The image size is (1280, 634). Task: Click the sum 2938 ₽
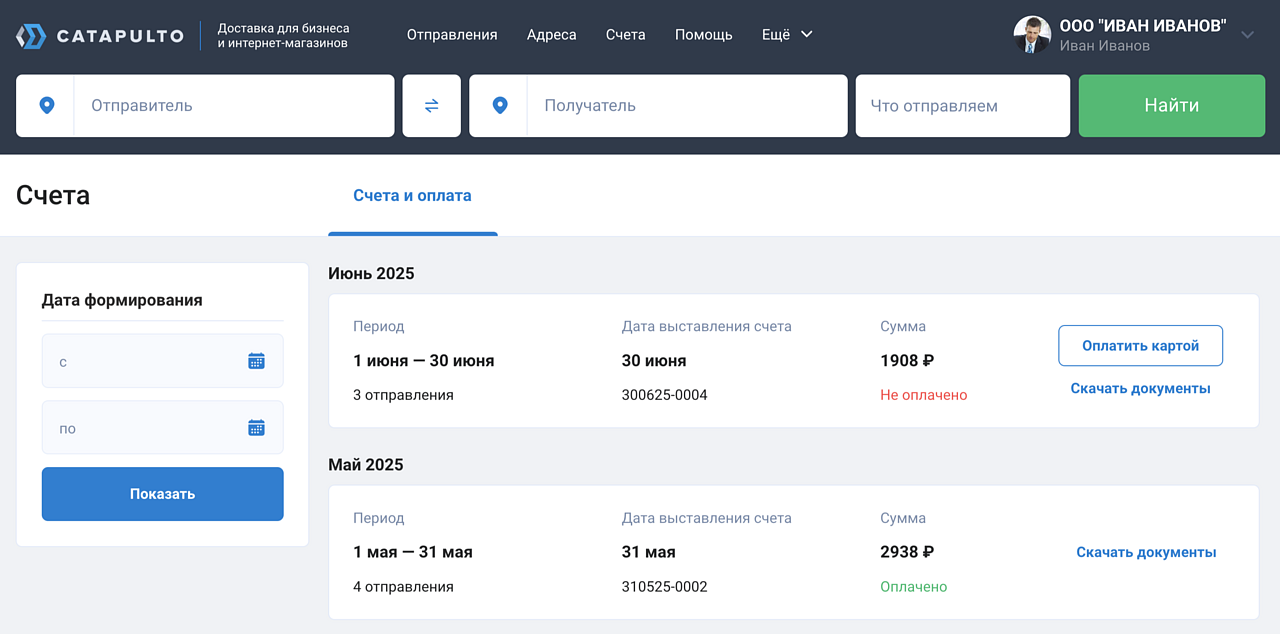907,552
